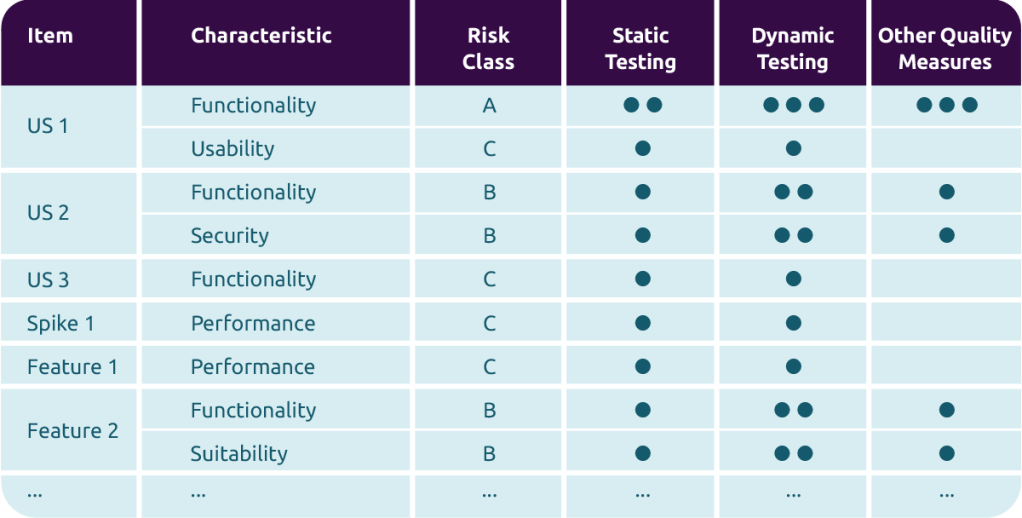Click the Other Quality Measures header
Viewport: 1022px width, 518px height.
pos(945,48)
